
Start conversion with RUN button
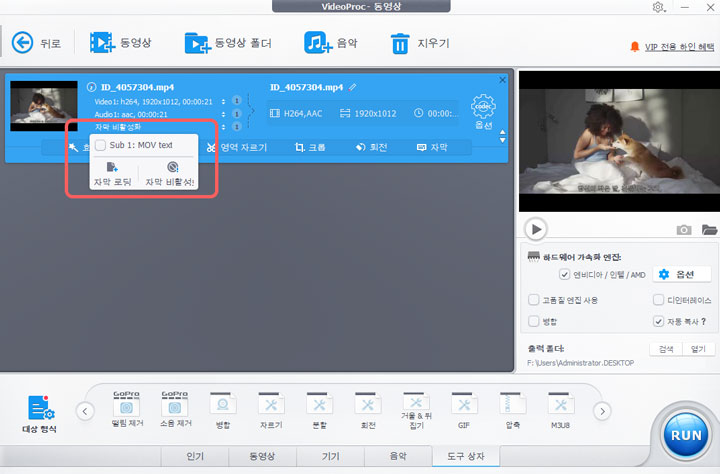click(x=686, y=435)
